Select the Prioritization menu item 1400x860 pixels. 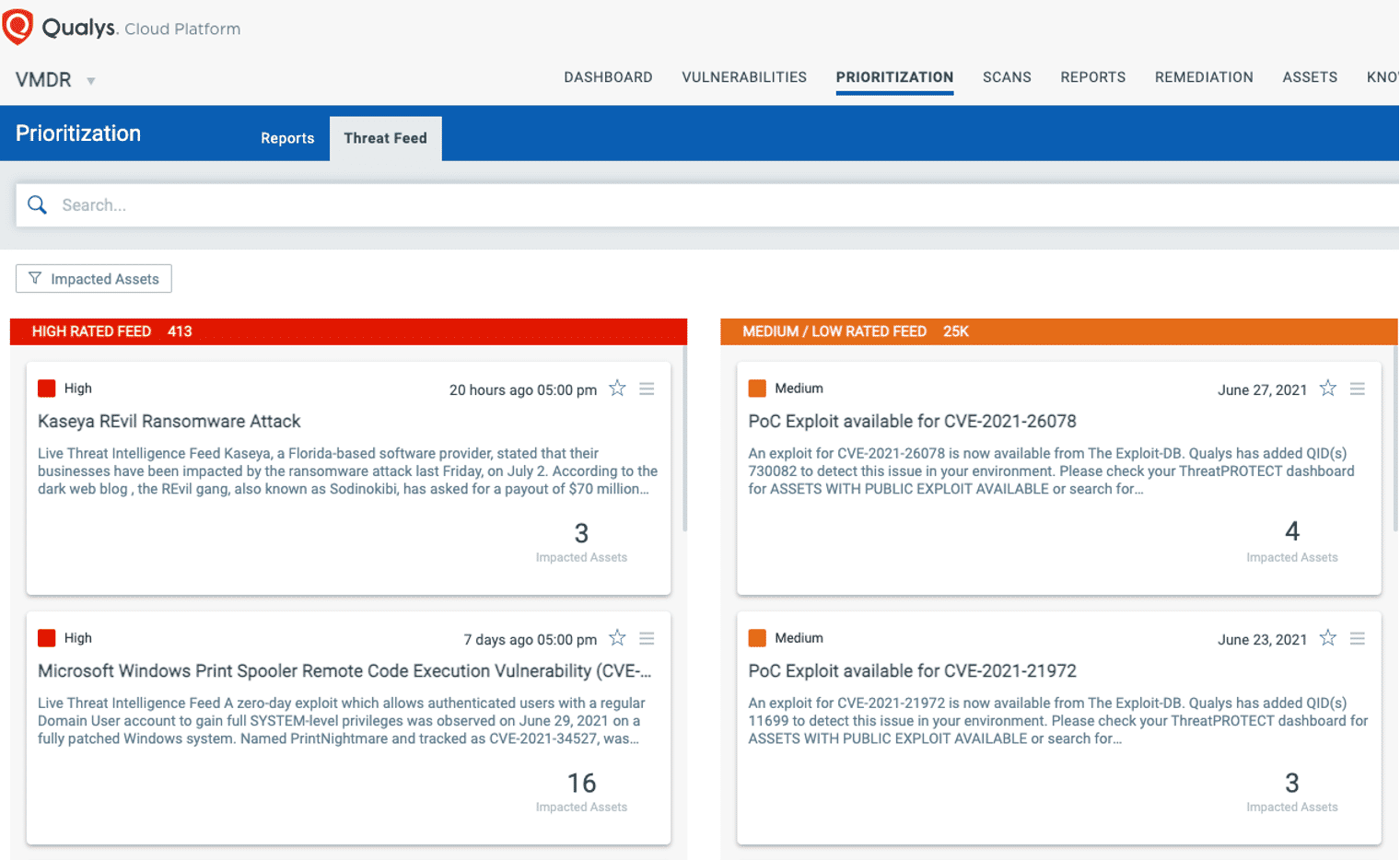(x=894, y=77)
